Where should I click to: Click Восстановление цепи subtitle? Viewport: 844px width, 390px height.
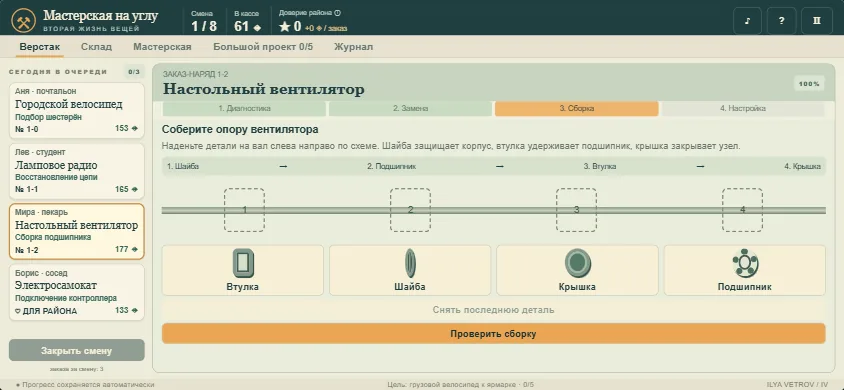coord(57,178)
